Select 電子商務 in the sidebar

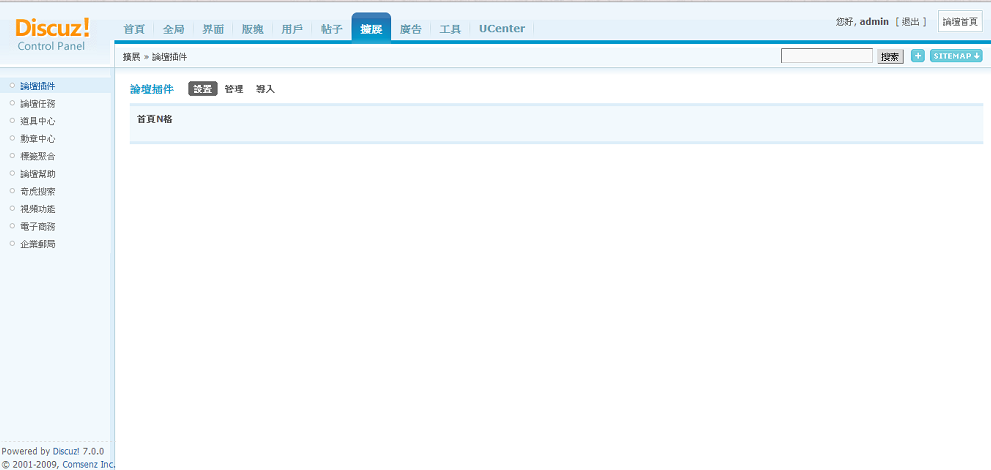click(38, 226)
